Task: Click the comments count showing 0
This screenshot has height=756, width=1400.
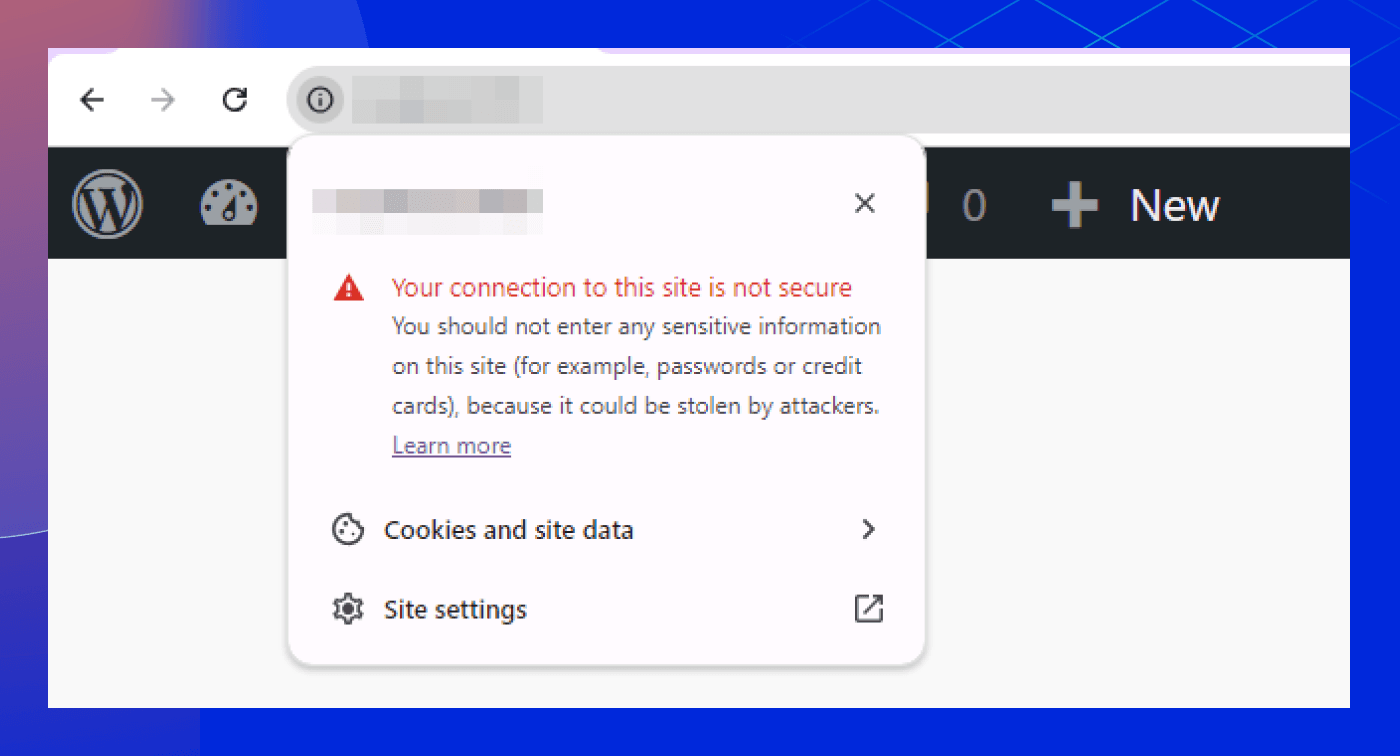Action: pos(973,206)
